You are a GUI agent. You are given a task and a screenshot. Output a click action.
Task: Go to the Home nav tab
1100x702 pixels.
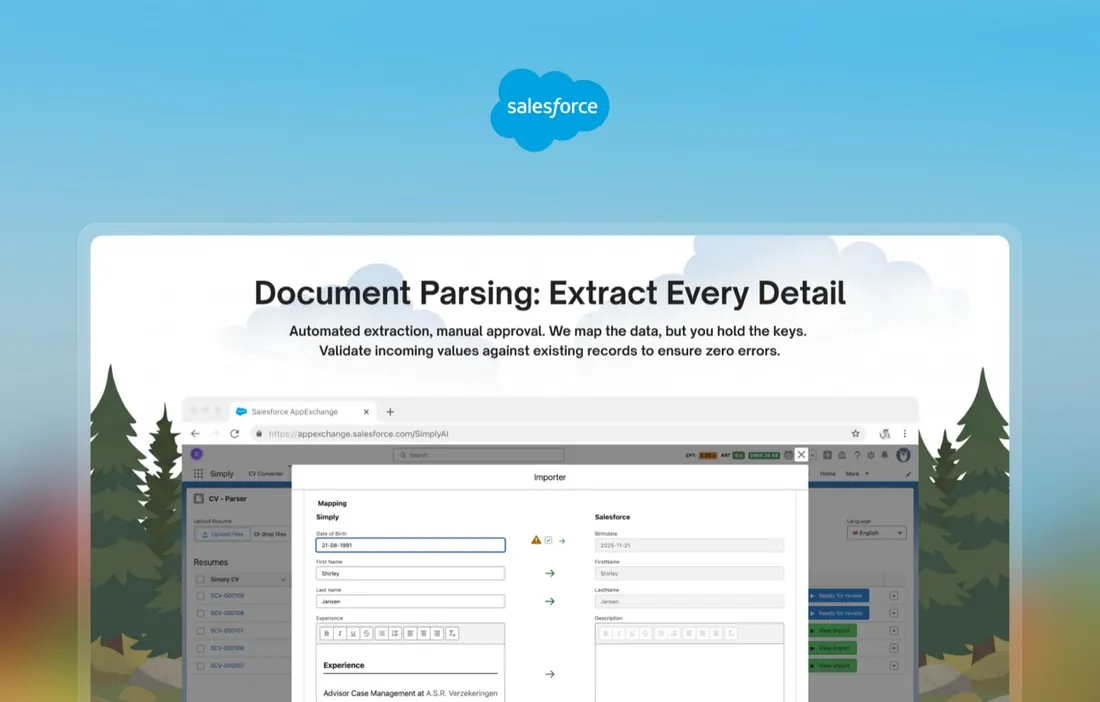828,474
